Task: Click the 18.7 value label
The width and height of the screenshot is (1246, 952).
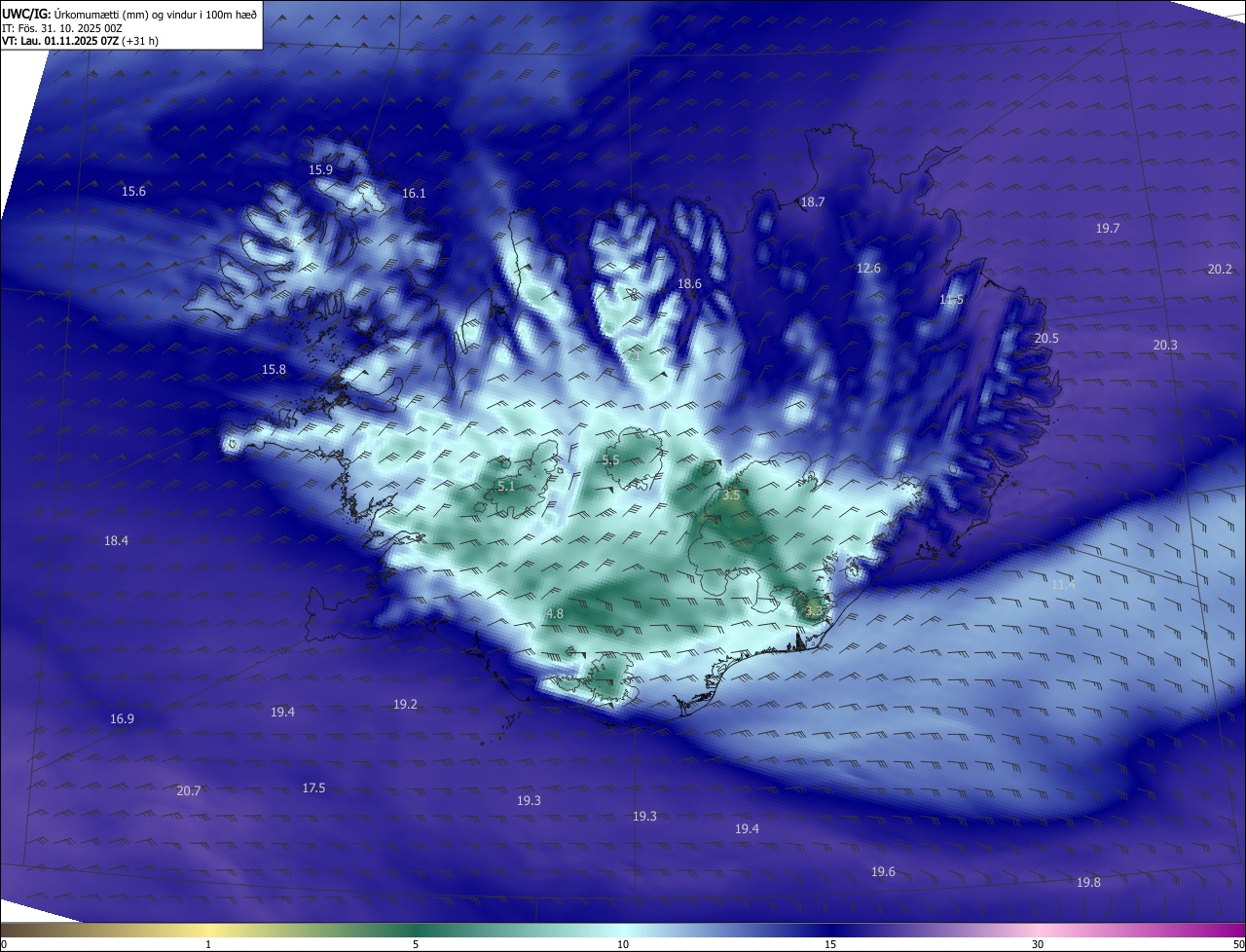Action: tap(812, 202)
